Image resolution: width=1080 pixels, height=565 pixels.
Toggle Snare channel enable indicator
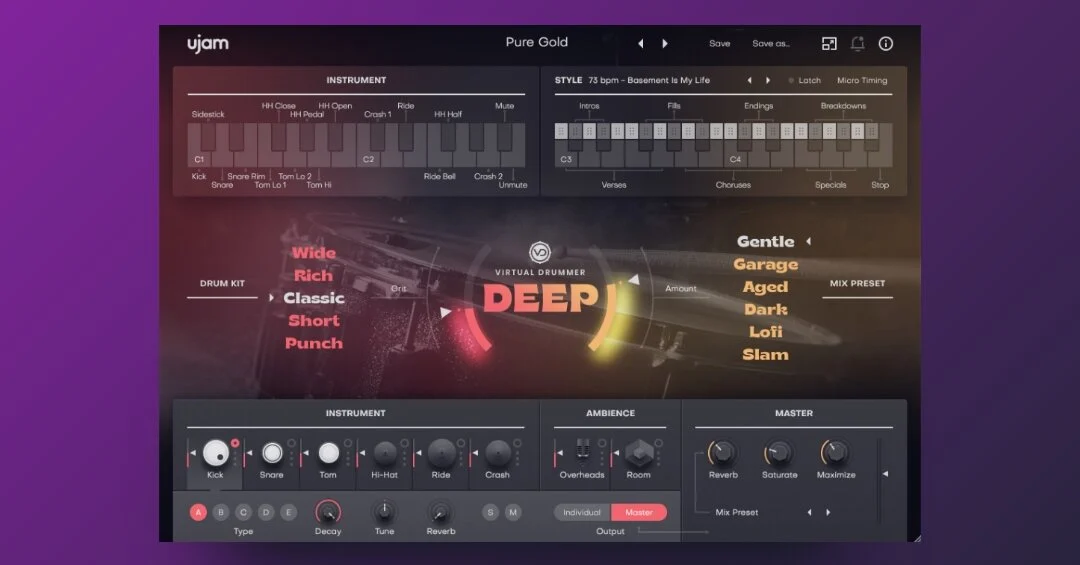click(292, 443)
